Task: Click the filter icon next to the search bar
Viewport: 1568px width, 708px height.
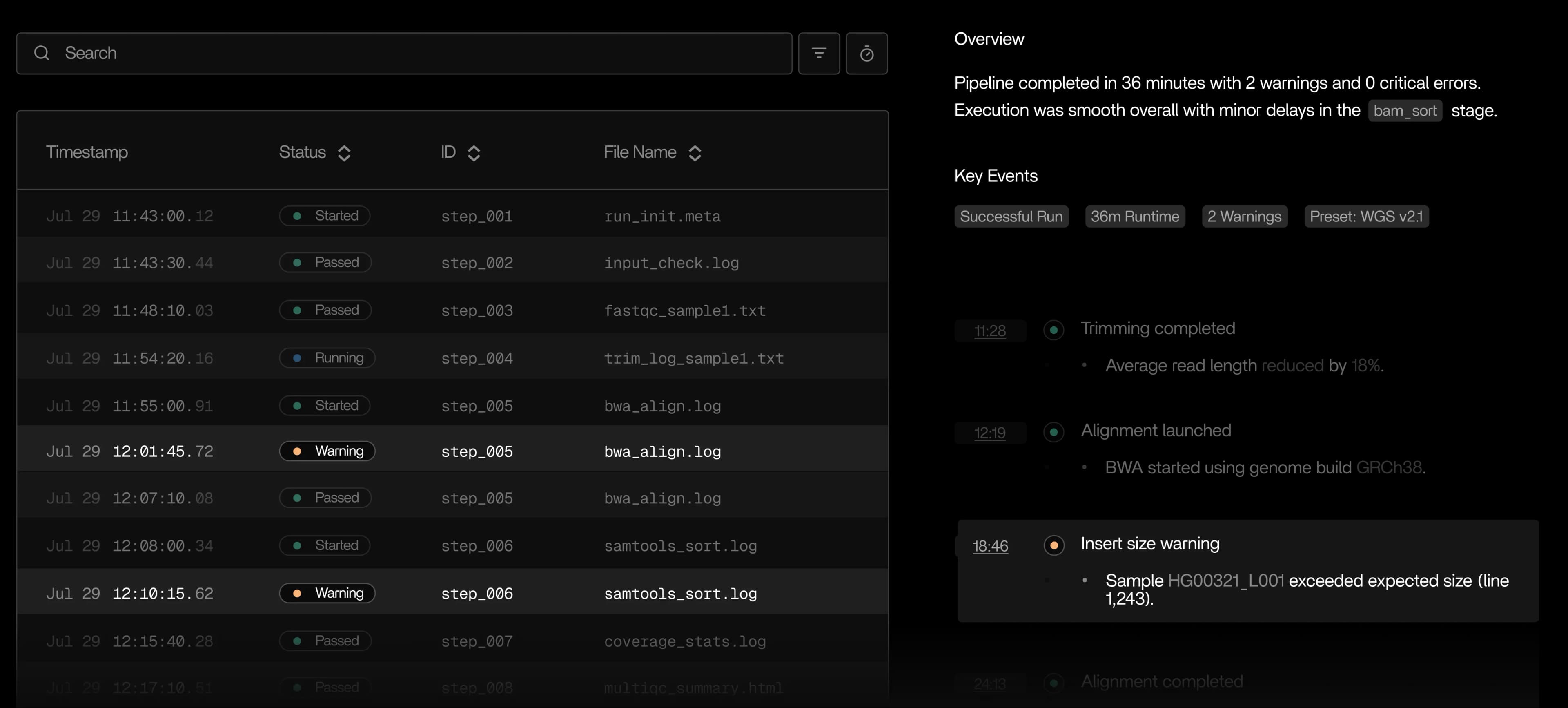Action: click(x=819, y=54)
